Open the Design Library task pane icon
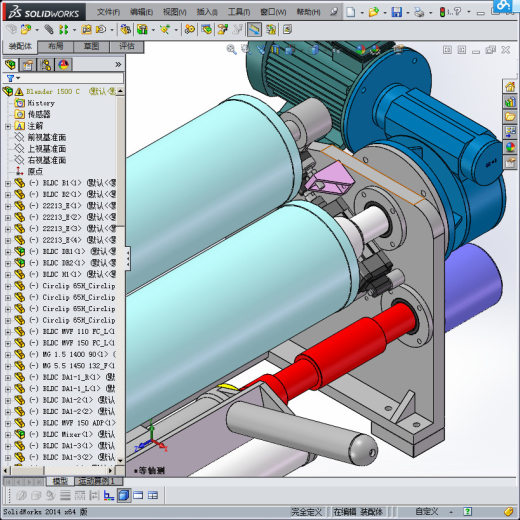Viewport: 520px width, 520px height. (510, 102)
